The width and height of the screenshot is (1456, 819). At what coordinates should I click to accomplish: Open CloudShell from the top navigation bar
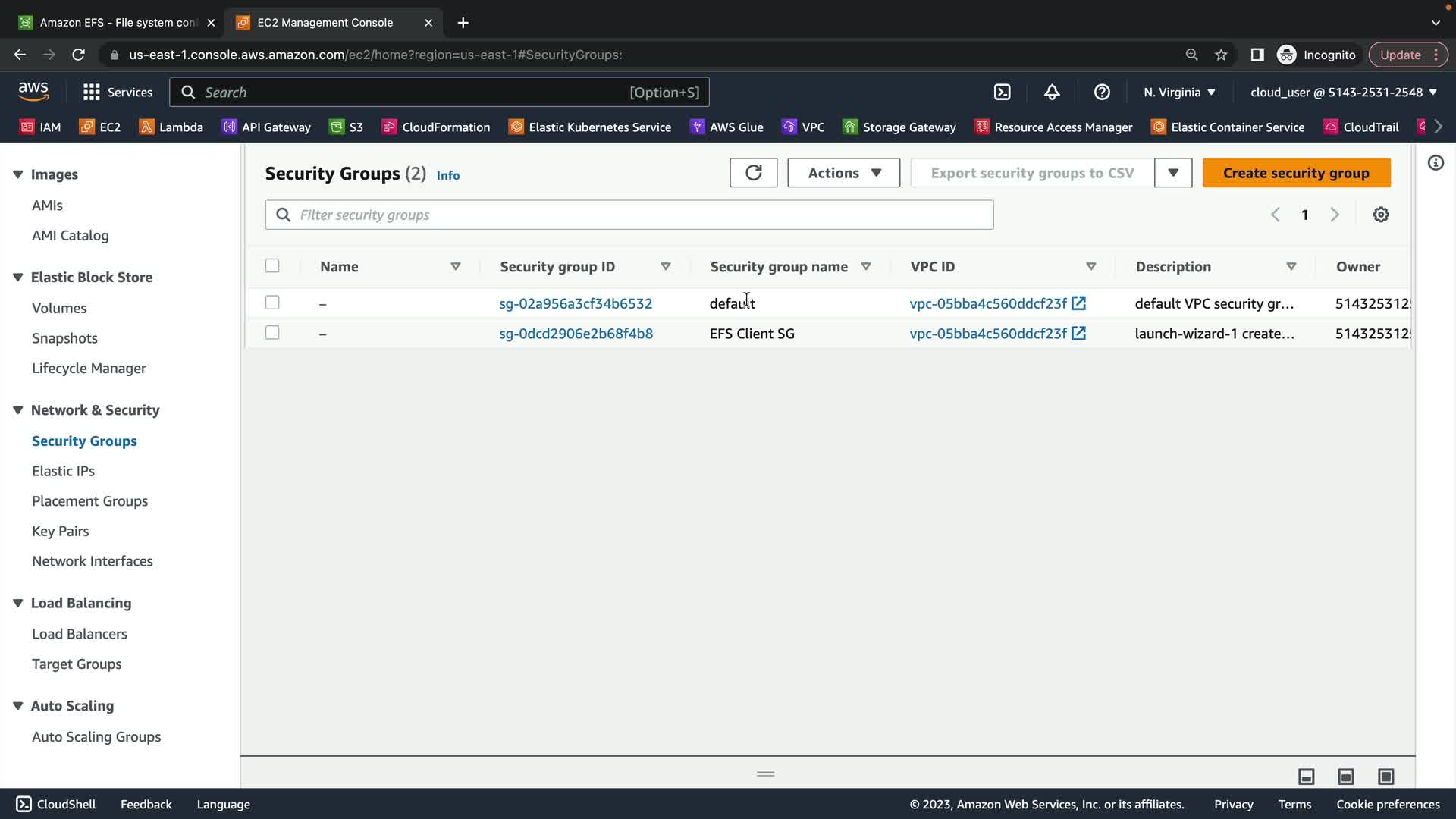[1002, 92]
